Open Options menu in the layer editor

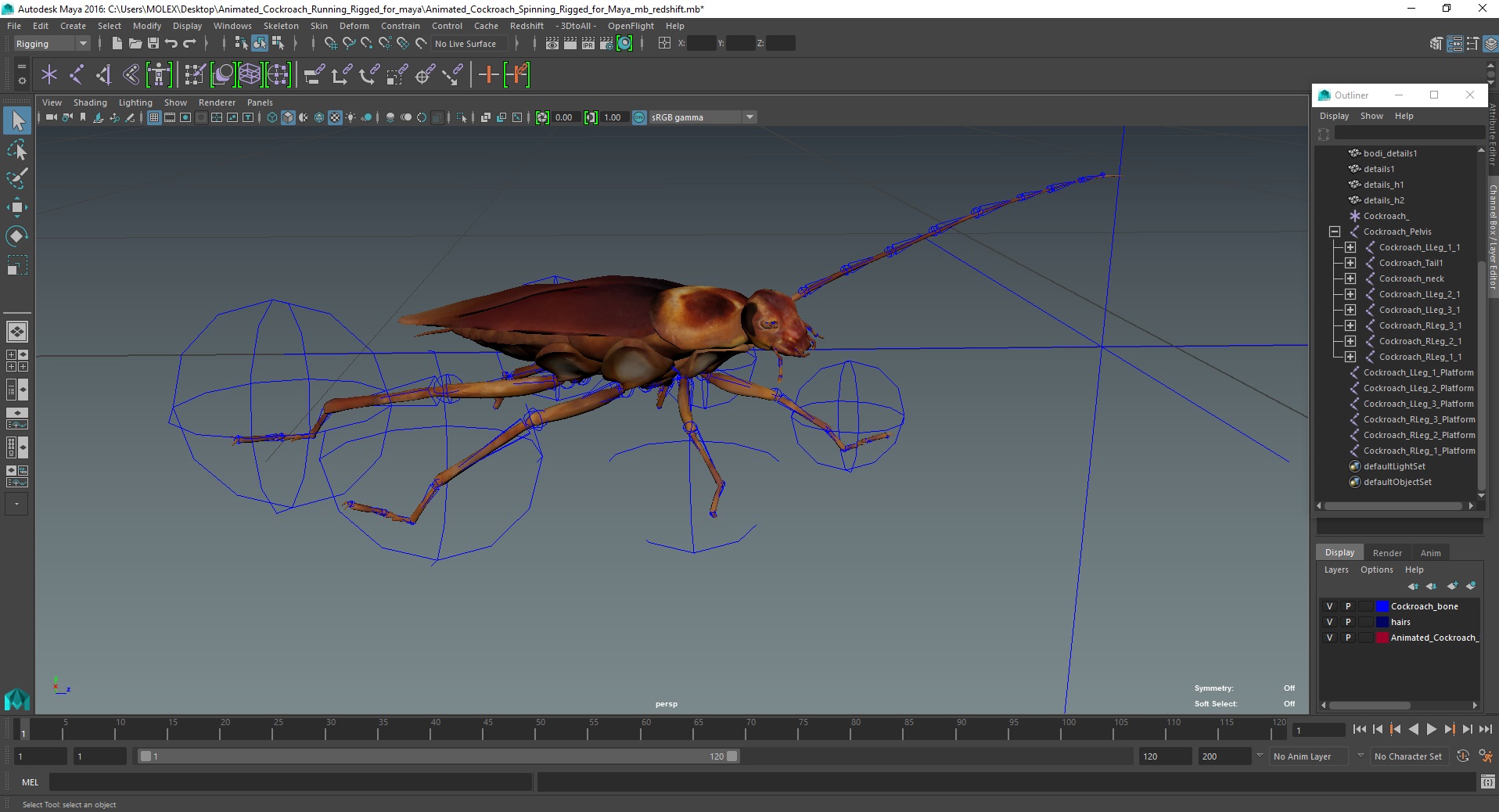coord(1376,569)
